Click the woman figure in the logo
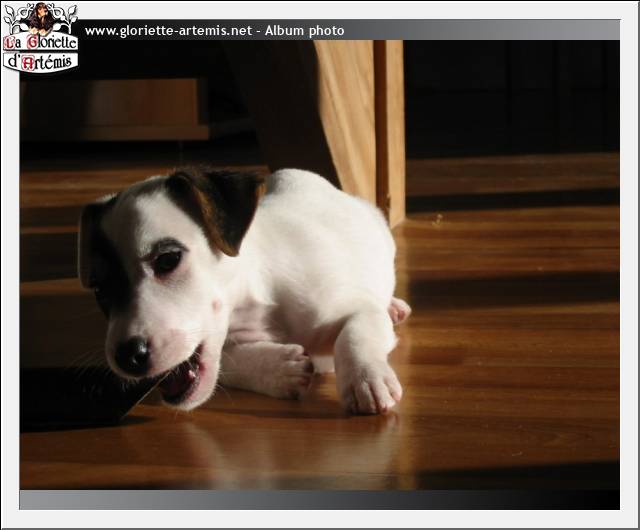The width and height of the screenshot is (640, 530). 40,17
